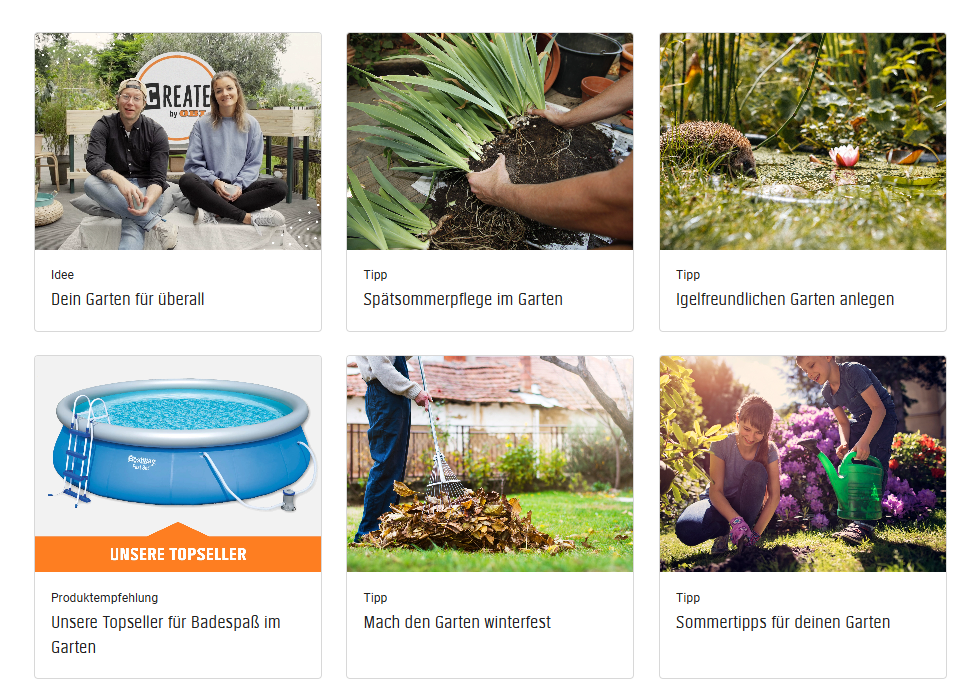Click 'Tipp' label above winterfest article
The width and height of the screenshot is (960, 695).
[x=375, y=598]
